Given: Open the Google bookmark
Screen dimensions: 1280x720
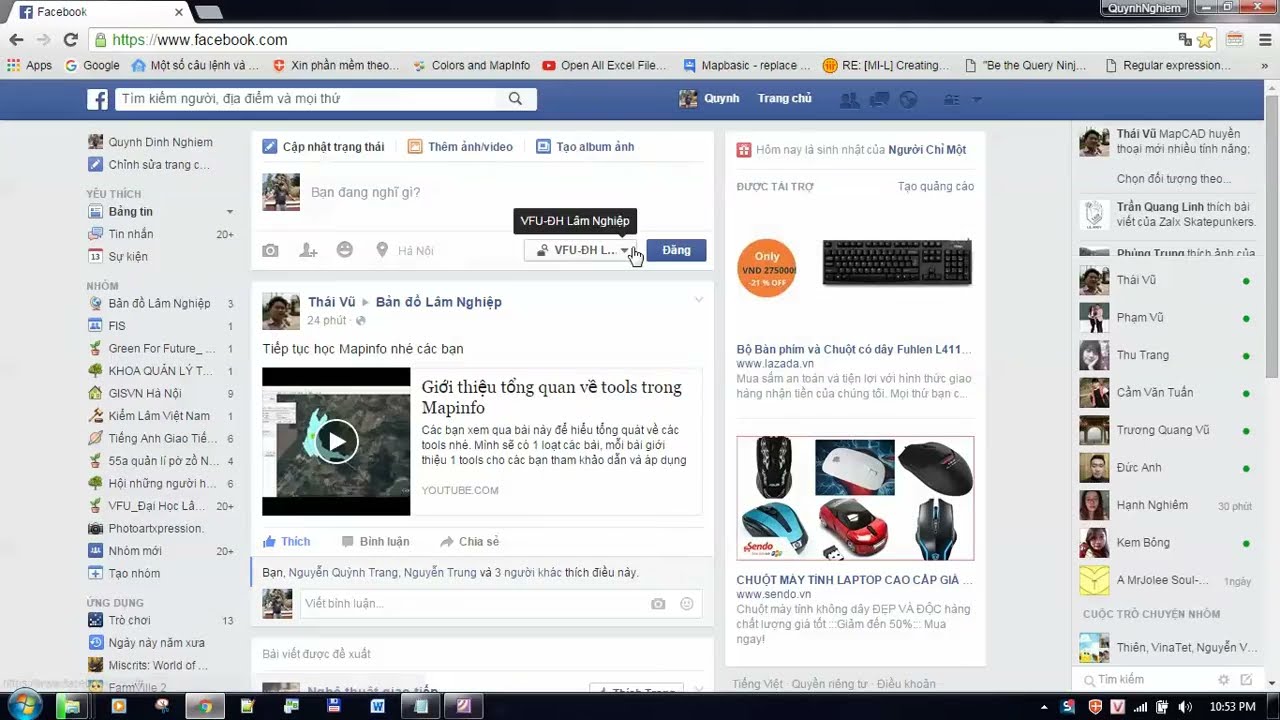Looking at the screenshot, I should pos(92,65).
